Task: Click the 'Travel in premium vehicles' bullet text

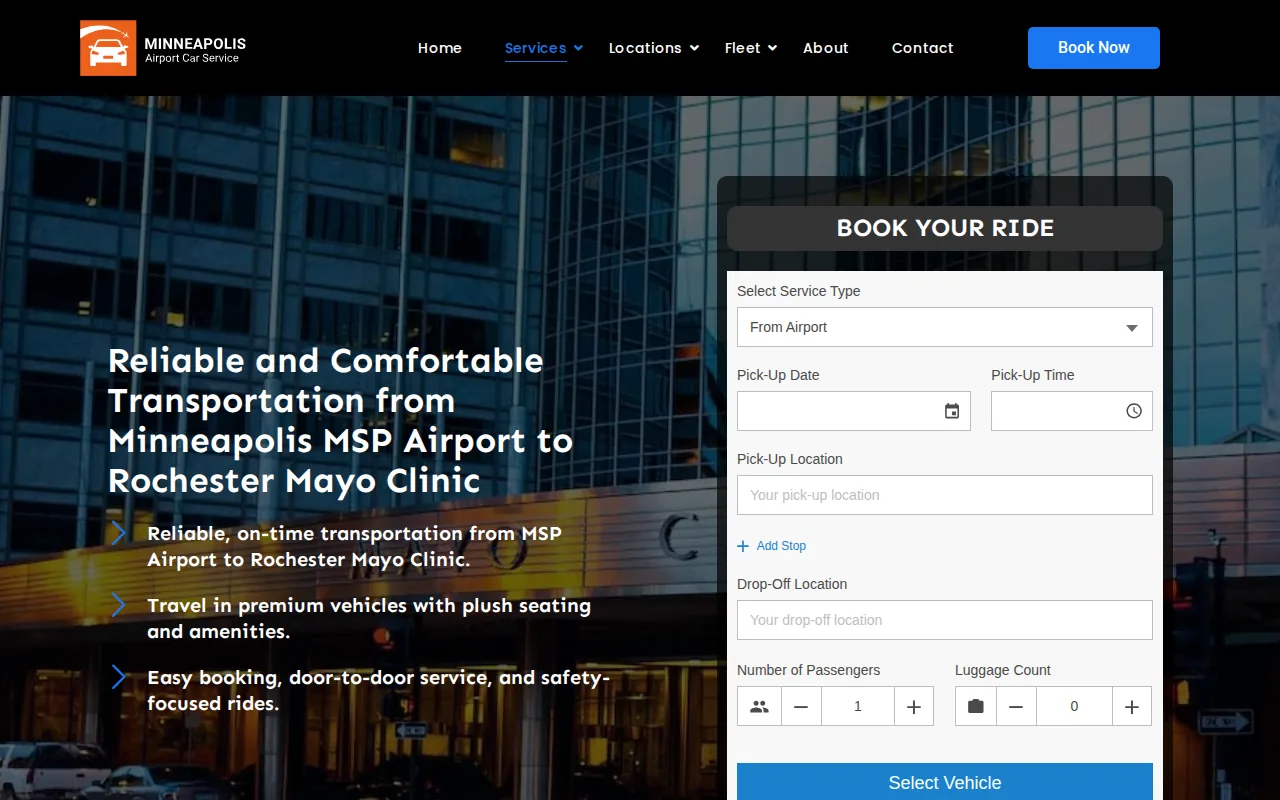Action: 369,618
